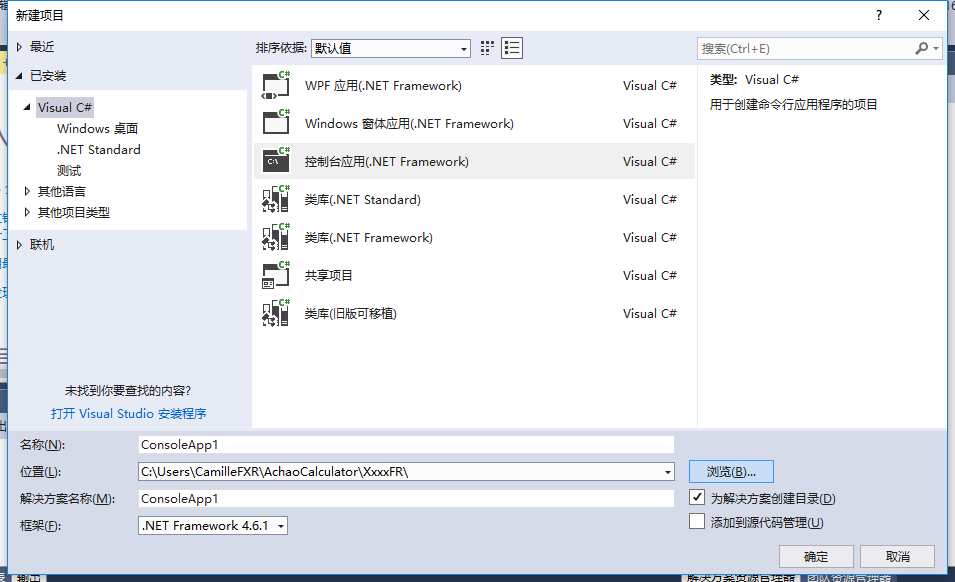Toggle 为解决方案创建目录 checkbox
This screenshot has height=582, width=955.
click(x=697, y=497)
